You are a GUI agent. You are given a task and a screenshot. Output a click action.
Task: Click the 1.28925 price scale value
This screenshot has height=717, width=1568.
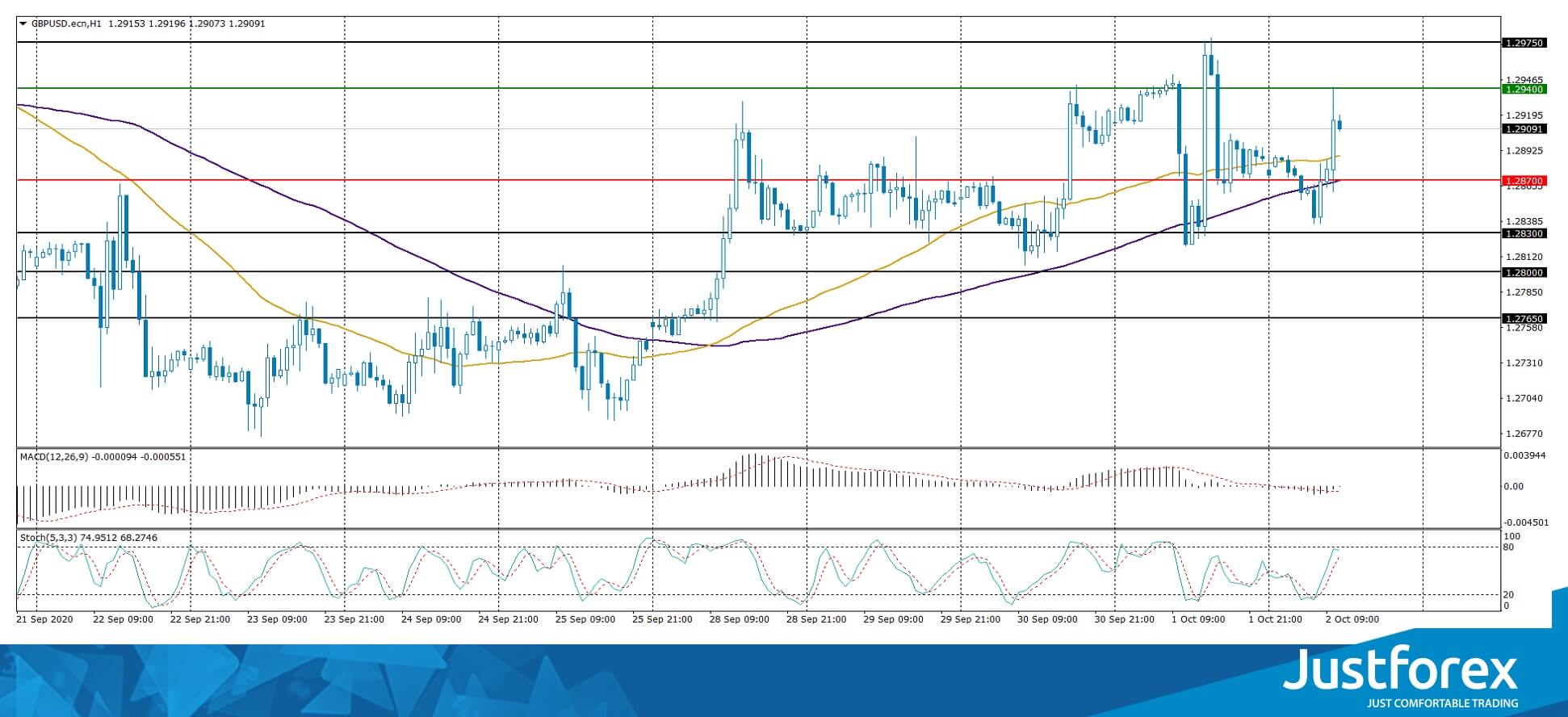pyautogui.click(x=1524, y=151)
